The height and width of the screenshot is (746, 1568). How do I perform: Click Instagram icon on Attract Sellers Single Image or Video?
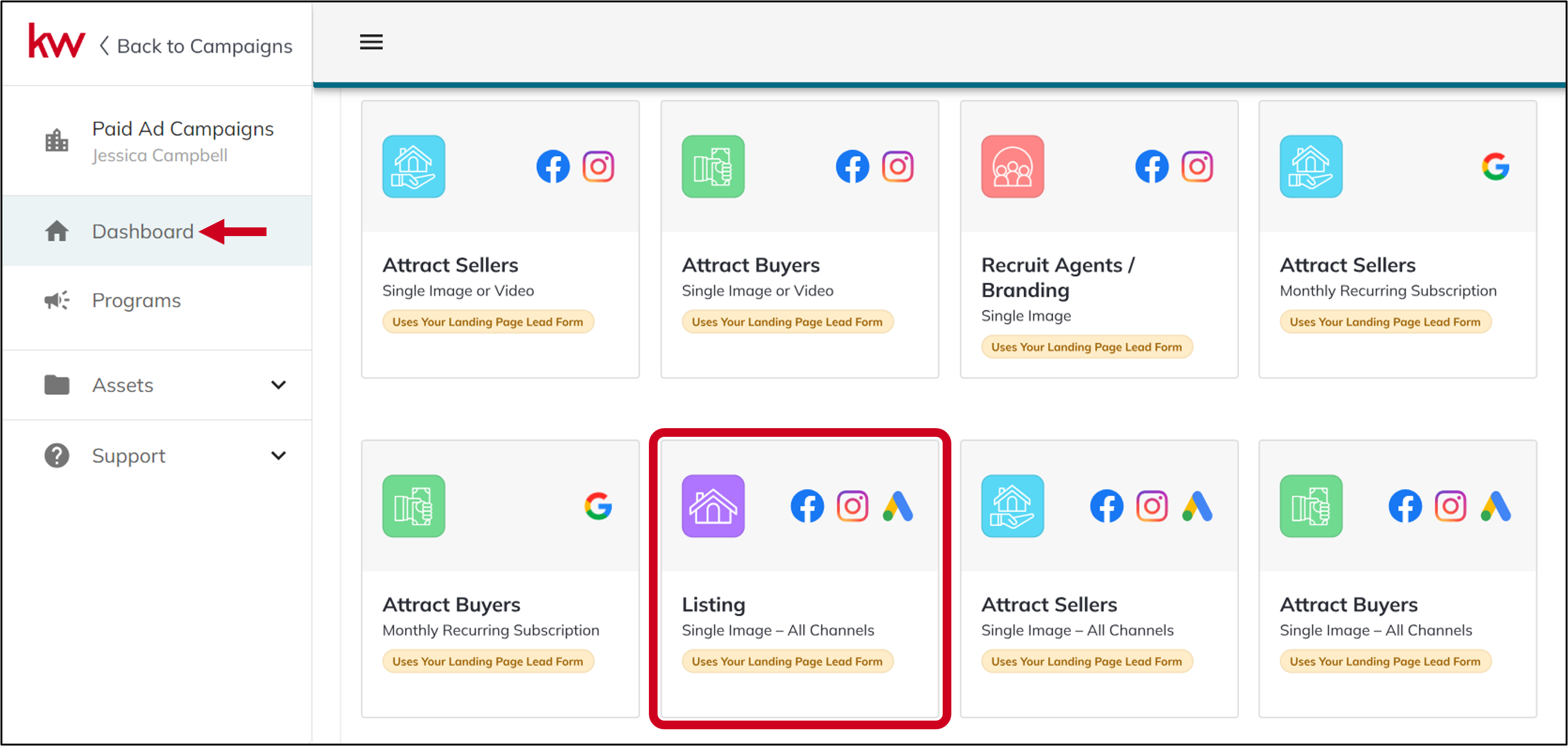coord(598,166)
